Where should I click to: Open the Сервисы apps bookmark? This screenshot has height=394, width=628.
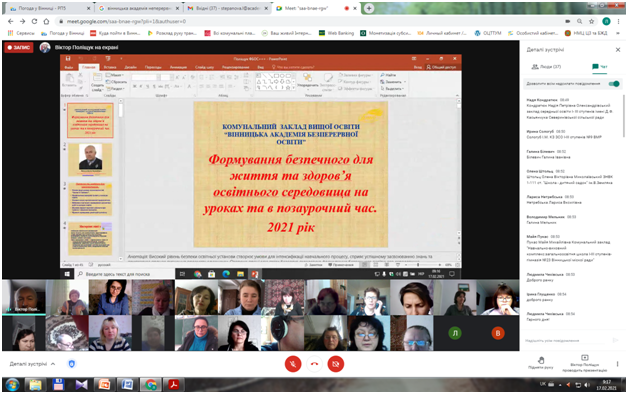21,33
